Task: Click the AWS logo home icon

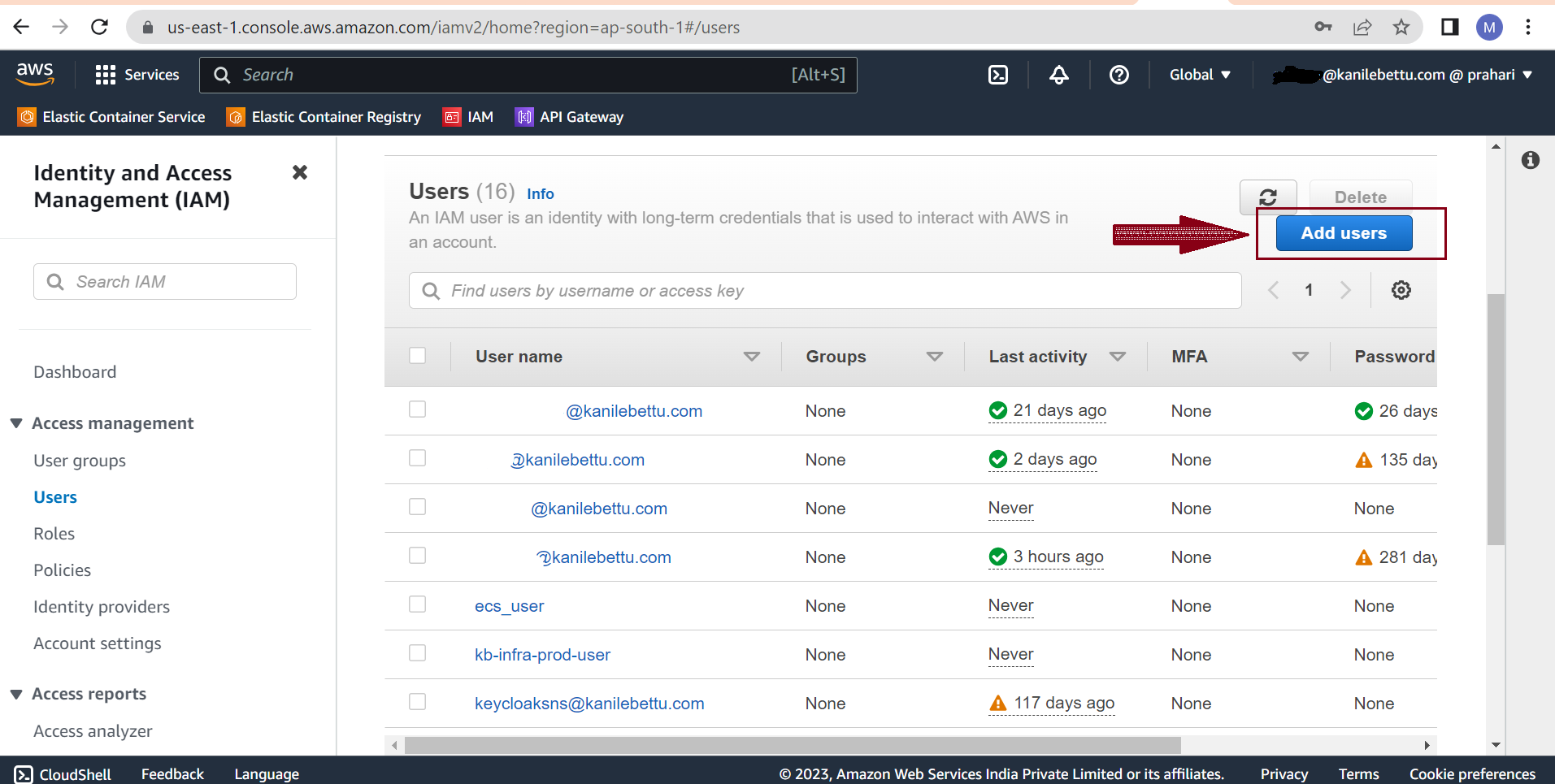Action: (x=35, y=75)
